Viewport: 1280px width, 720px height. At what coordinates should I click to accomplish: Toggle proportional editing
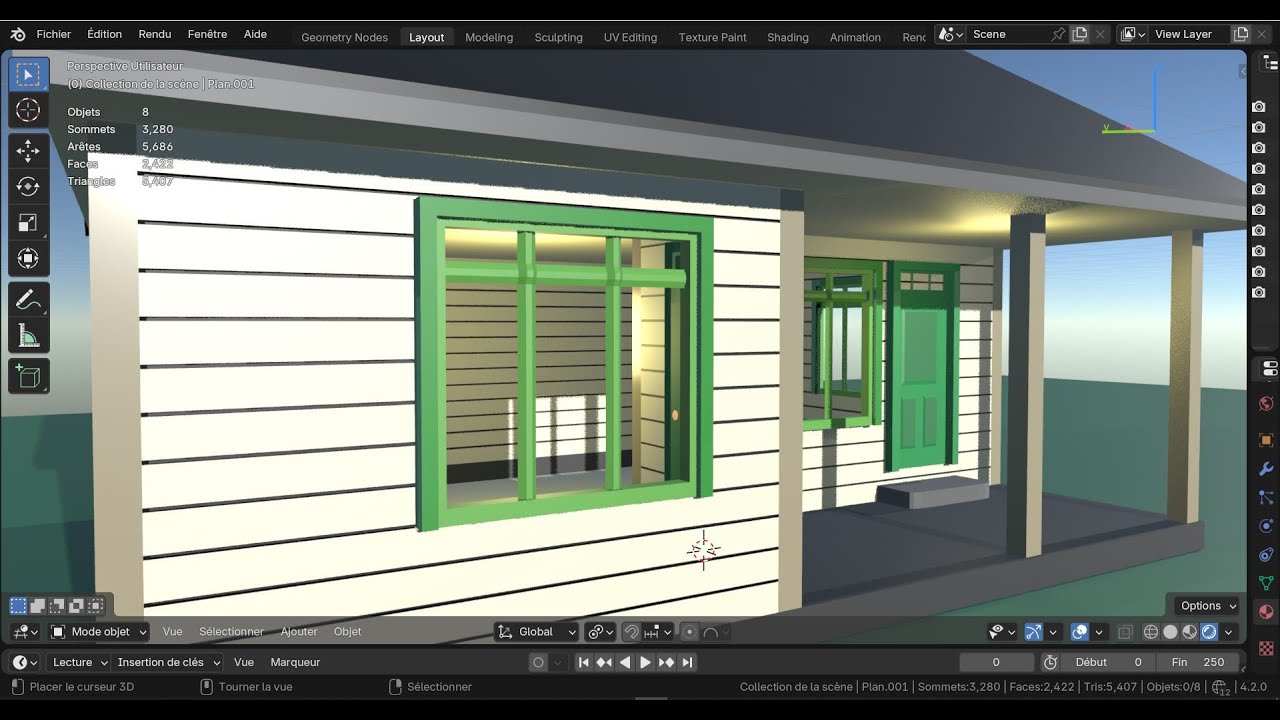[689, 632]
